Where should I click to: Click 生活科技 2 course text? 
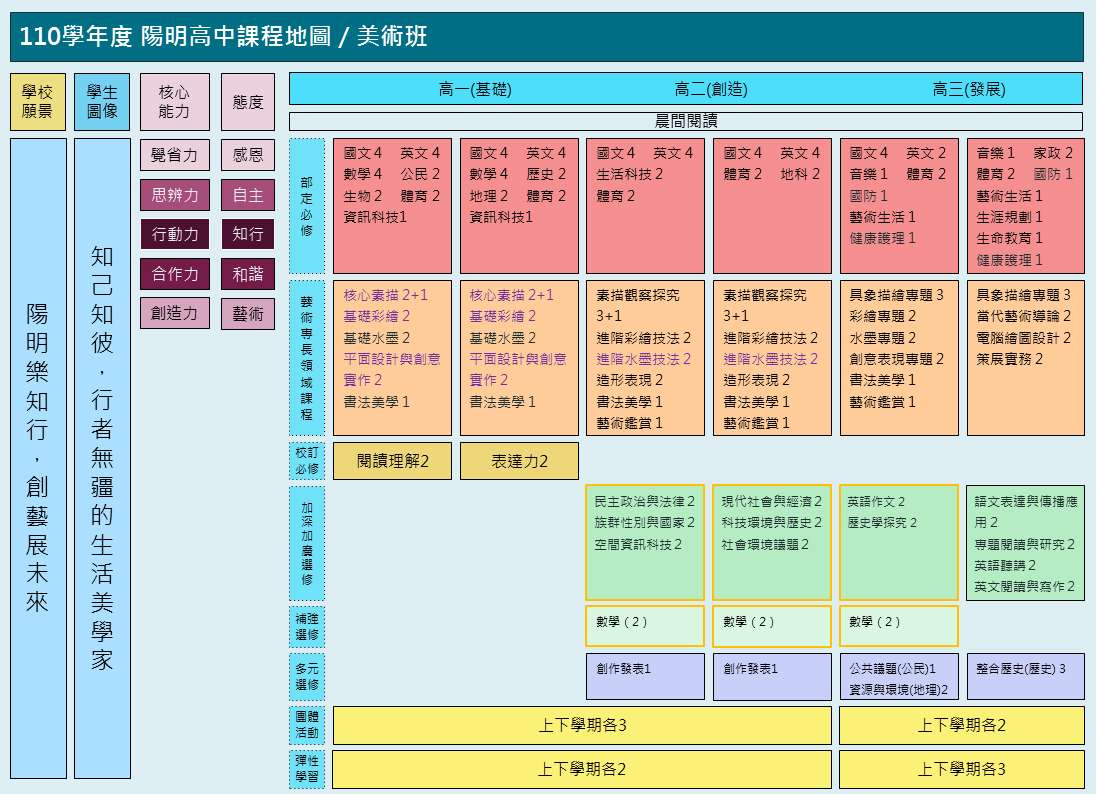[629, 174]
